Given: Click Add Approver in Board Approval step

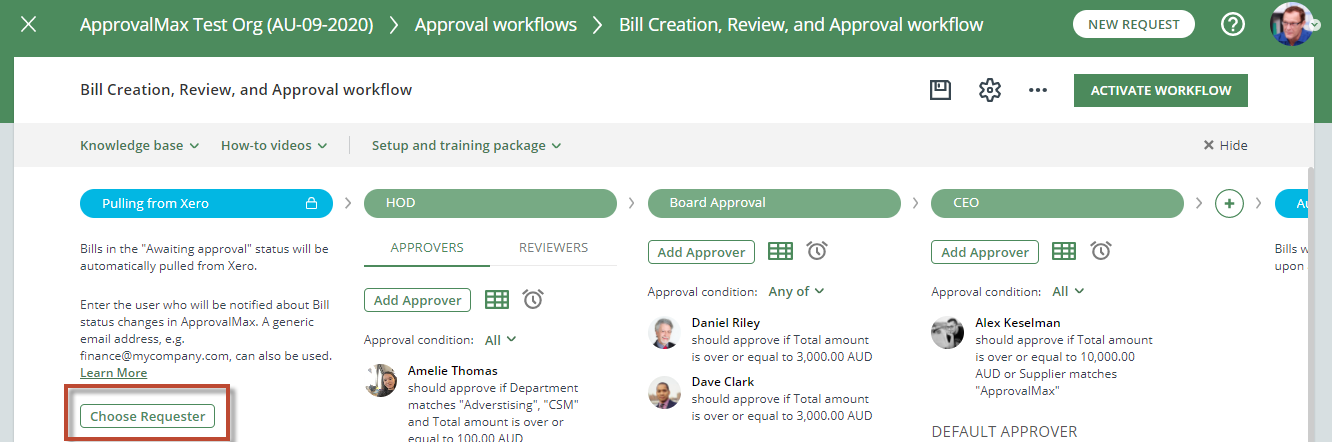Looking at the screenshot, I should tap(702, 252).
